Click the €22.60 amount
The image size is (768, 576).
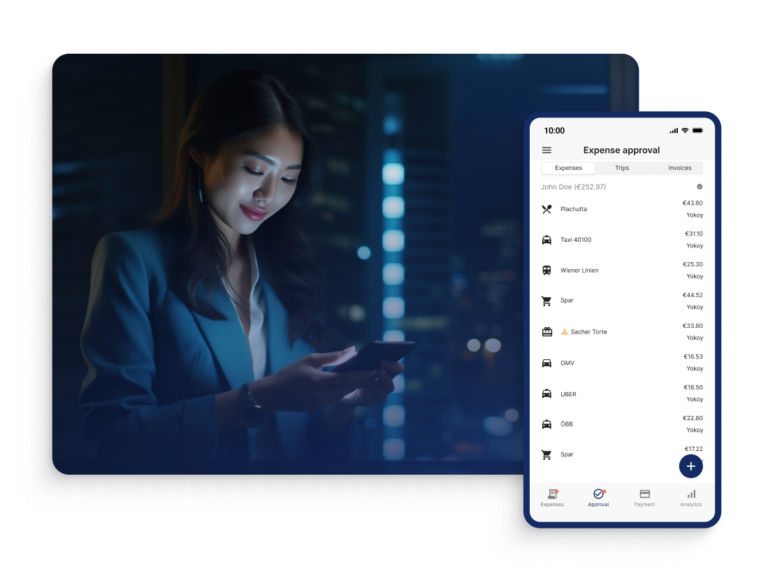[x=693, y=418]
